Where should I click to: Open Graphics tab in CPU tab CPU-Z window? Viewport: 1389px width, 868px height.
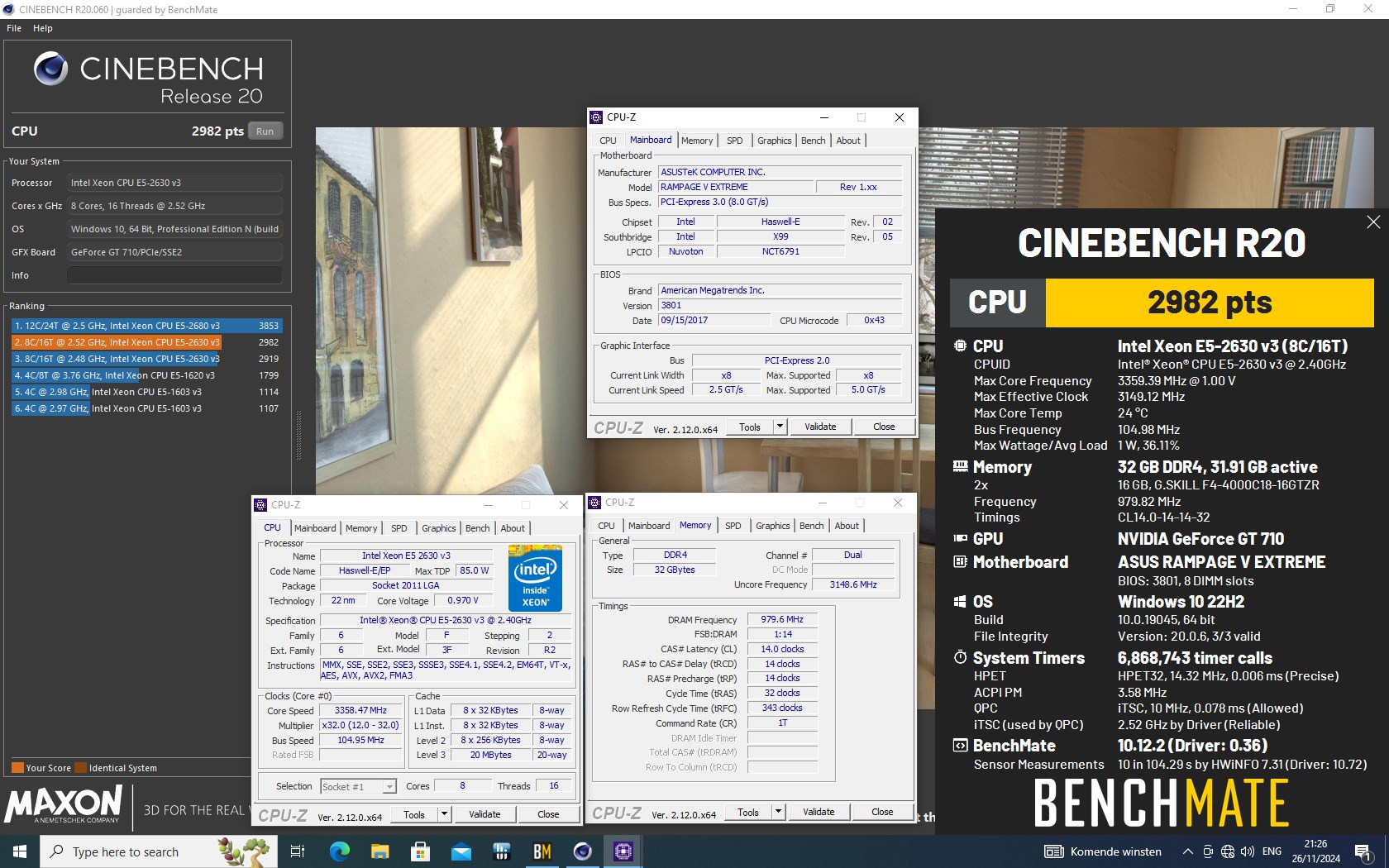click(439, 528)
